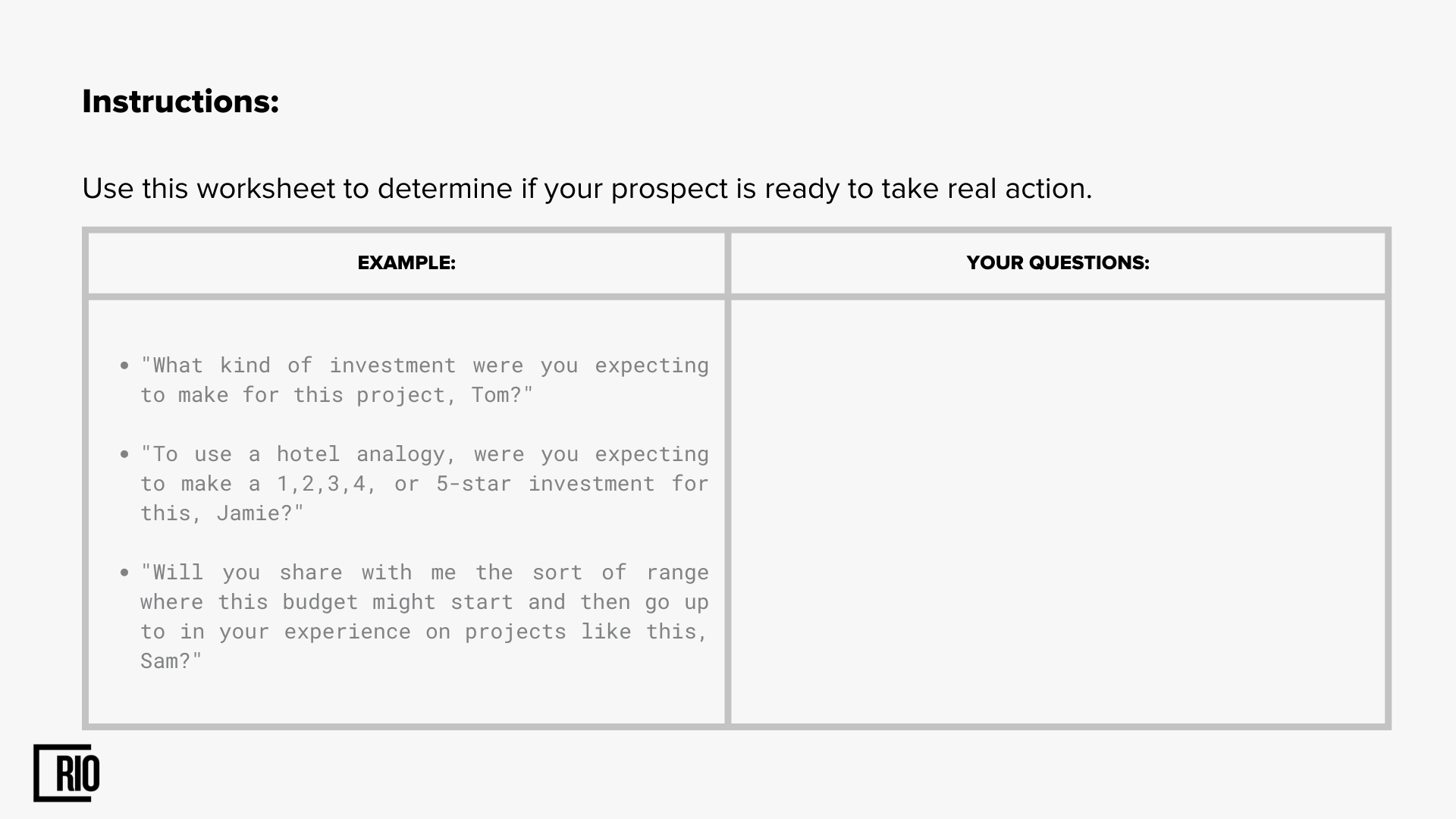Click the EXAMPLE column header

point(406,263)
